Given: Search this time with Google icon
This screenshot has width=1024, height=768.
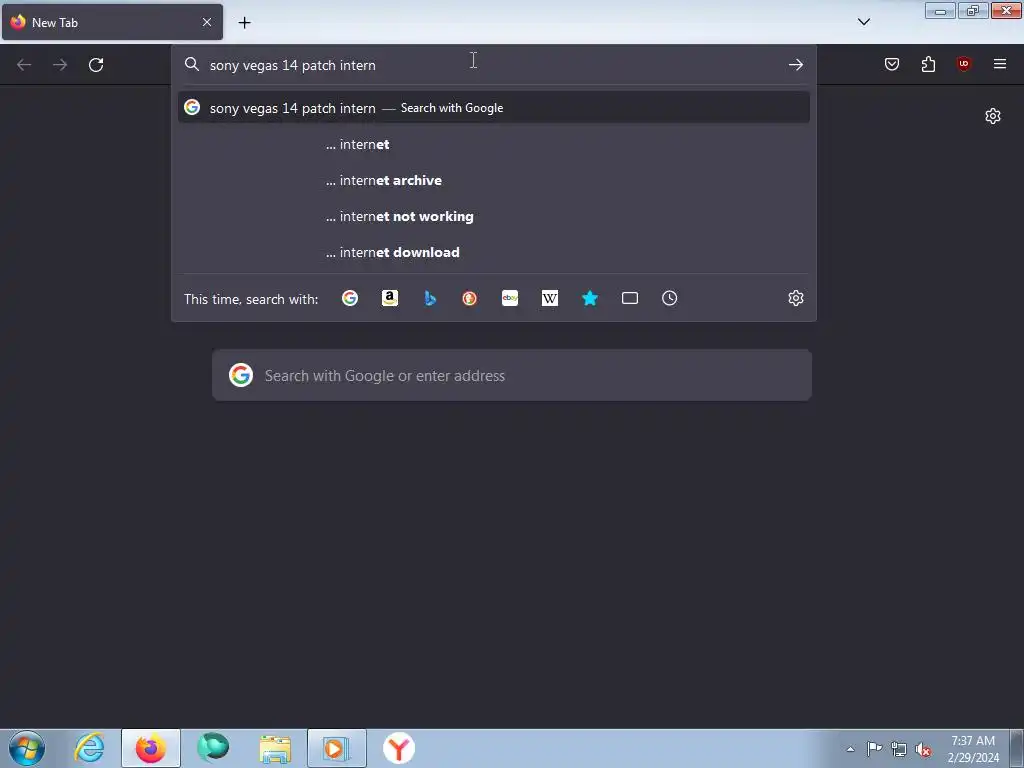Looking at the screenshot, I should click(x=350, y=298).
